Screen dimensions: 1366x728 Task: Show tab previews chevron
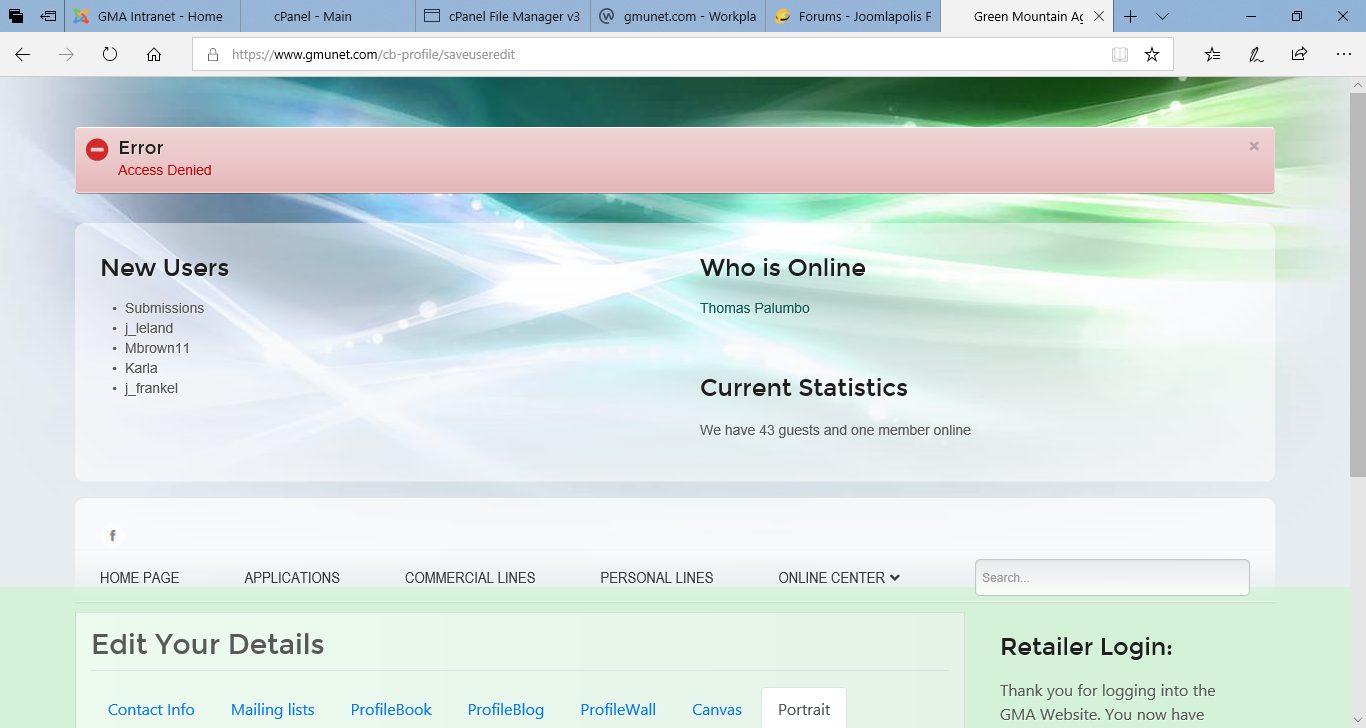(x=1162, y=17)
